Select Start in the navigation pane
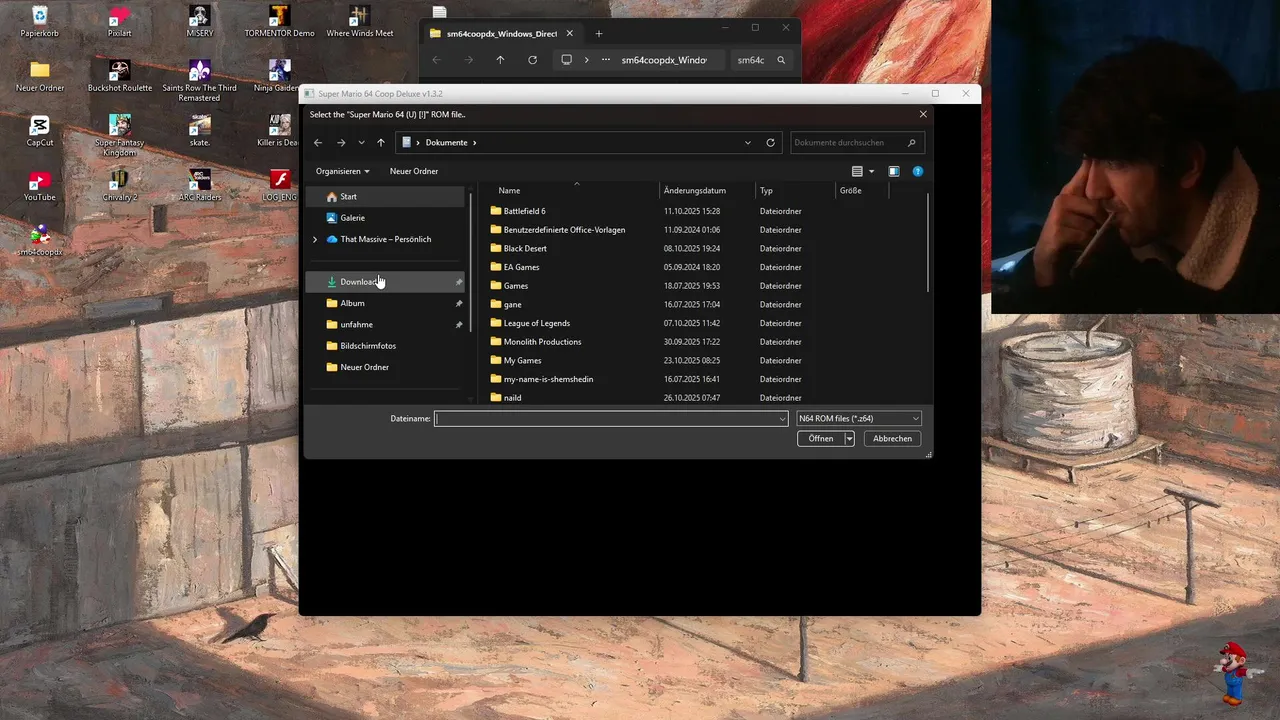This screenshot has width=1280, height=720. [x=385, y=197]
